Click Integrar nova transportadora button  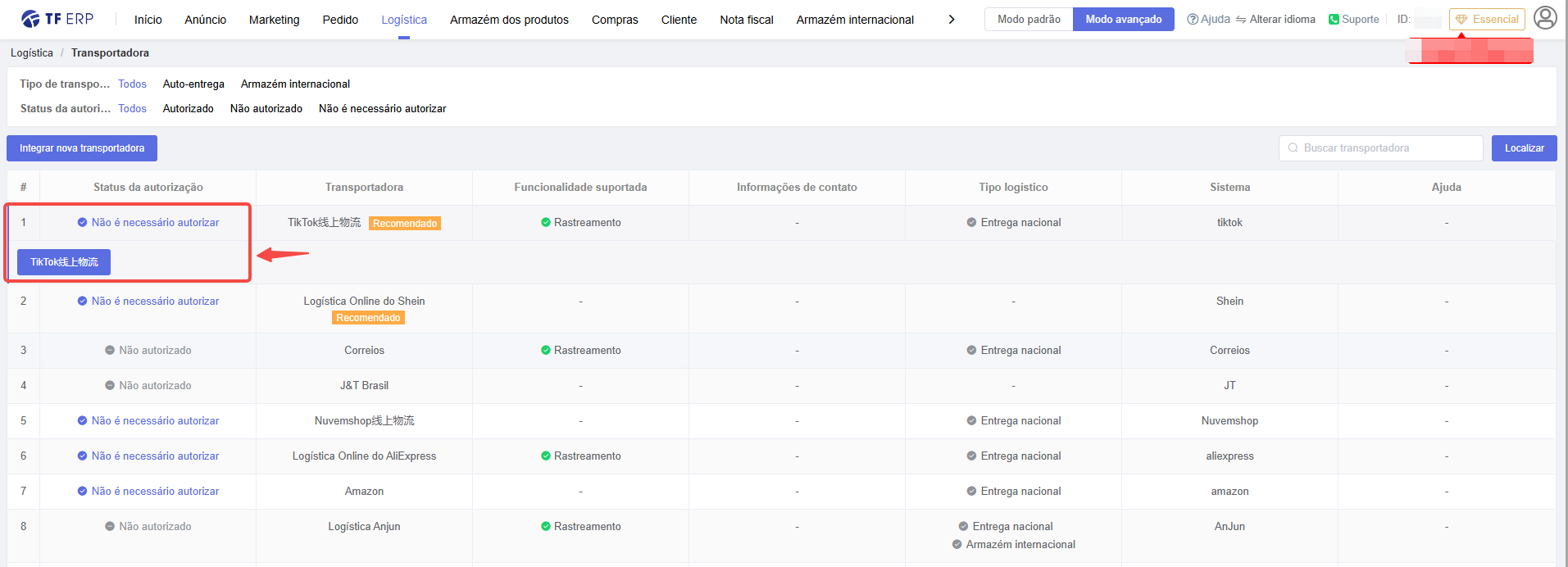82,148
